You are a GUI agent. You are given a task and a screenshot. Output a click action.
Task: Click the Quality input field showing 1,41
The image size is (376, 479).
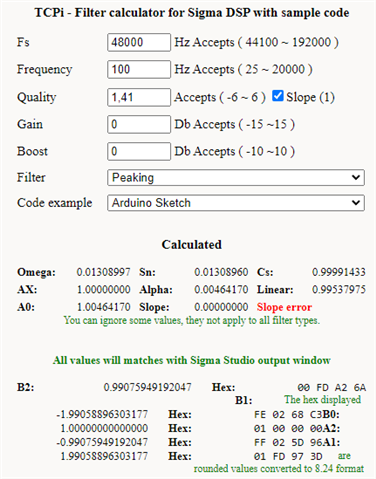(x=139, y=97)
